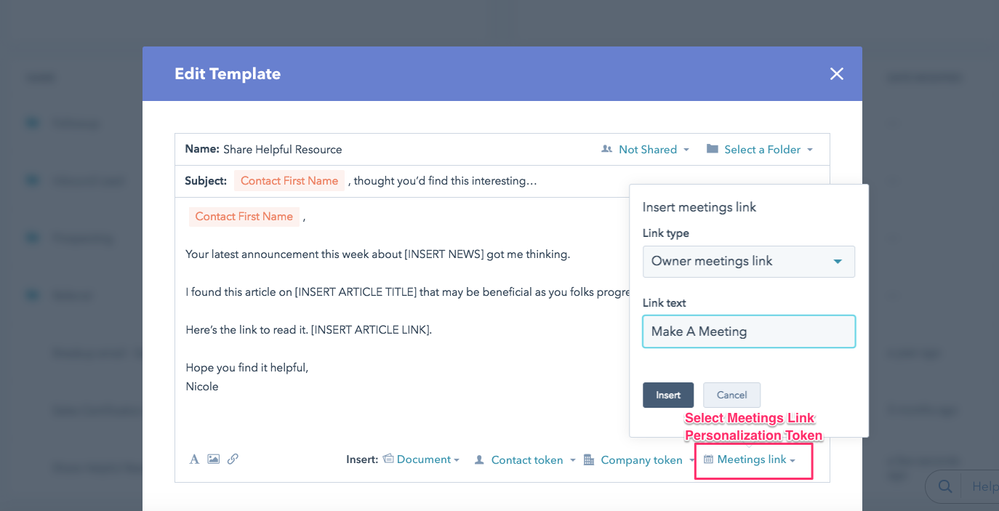The image size is (999, 511).
Task: Expand the Owner meetings link dropdown
Action: (x=749, y=261)
